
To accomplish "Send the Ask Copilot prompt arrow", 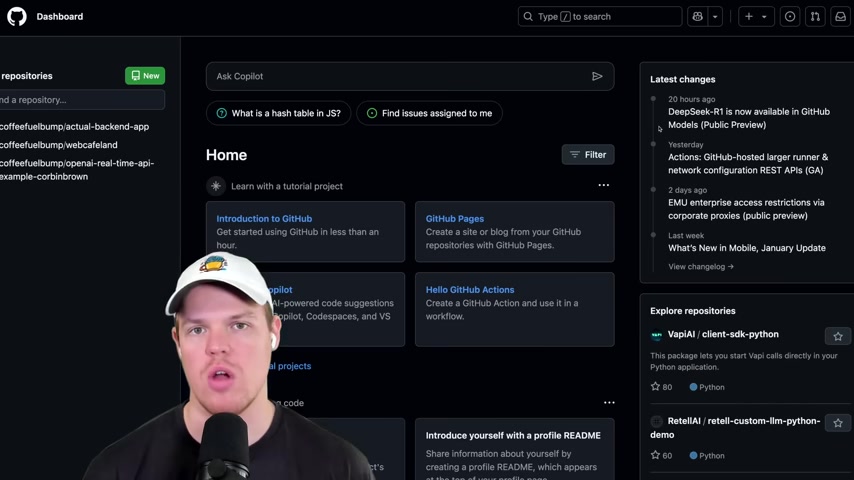I will [597, 76].
